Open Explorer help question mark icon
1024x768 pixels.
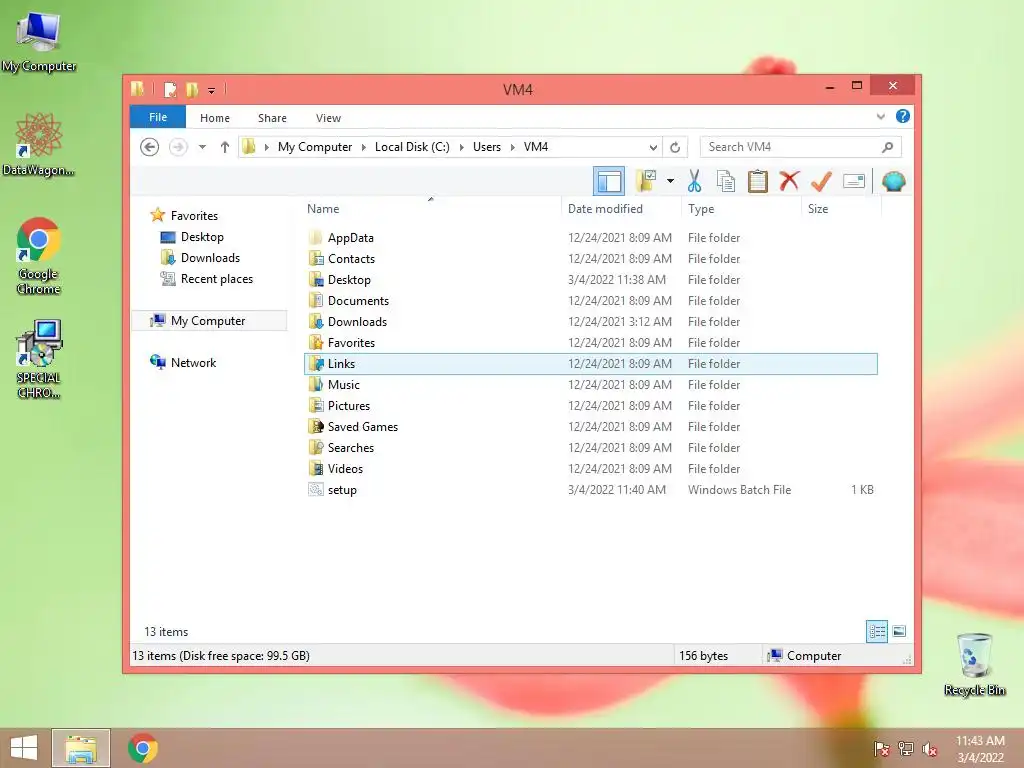point(903,116)
